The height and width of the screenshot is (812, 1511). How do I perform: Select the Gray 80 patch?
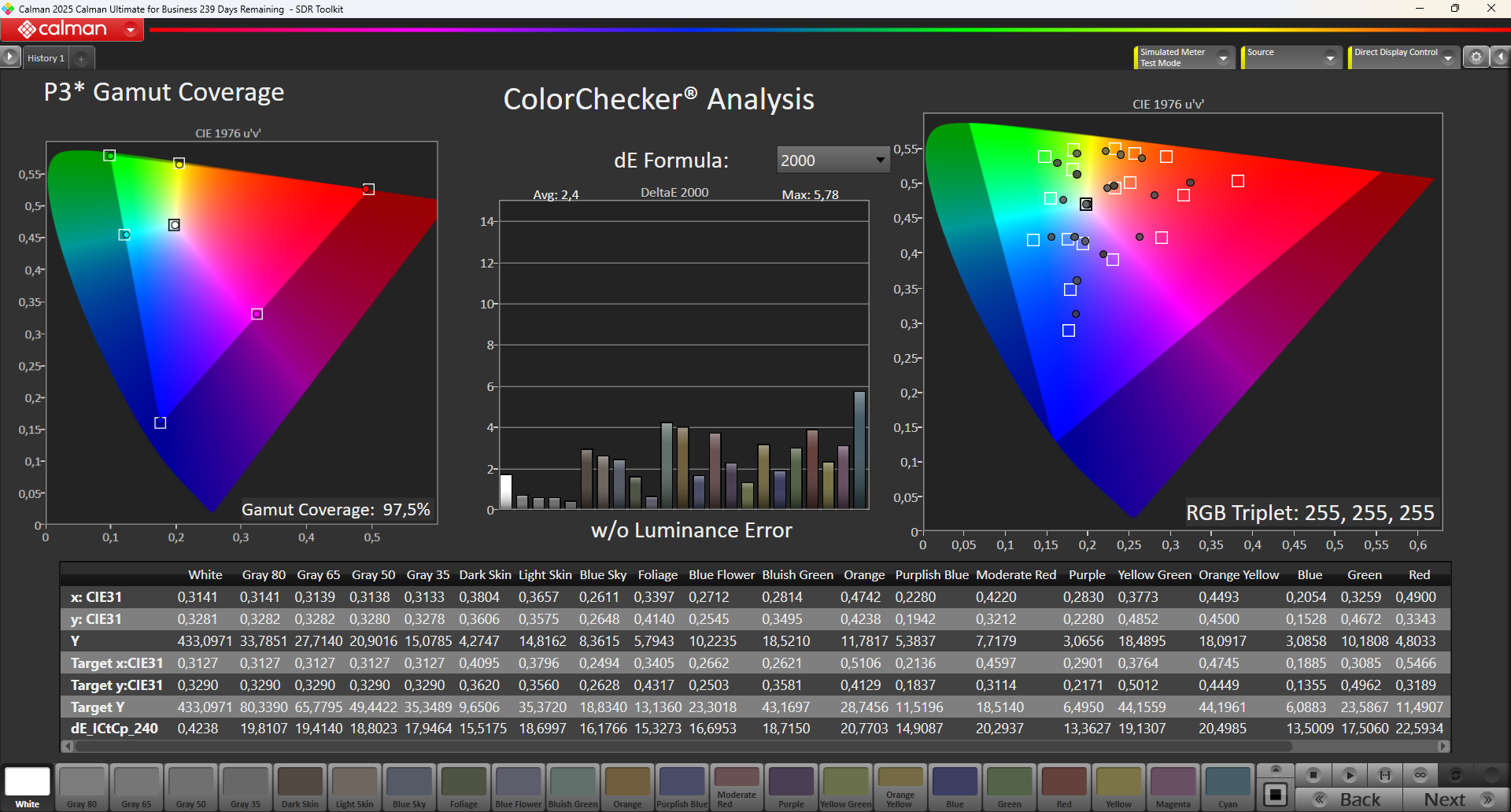click(x=82, y=787)
